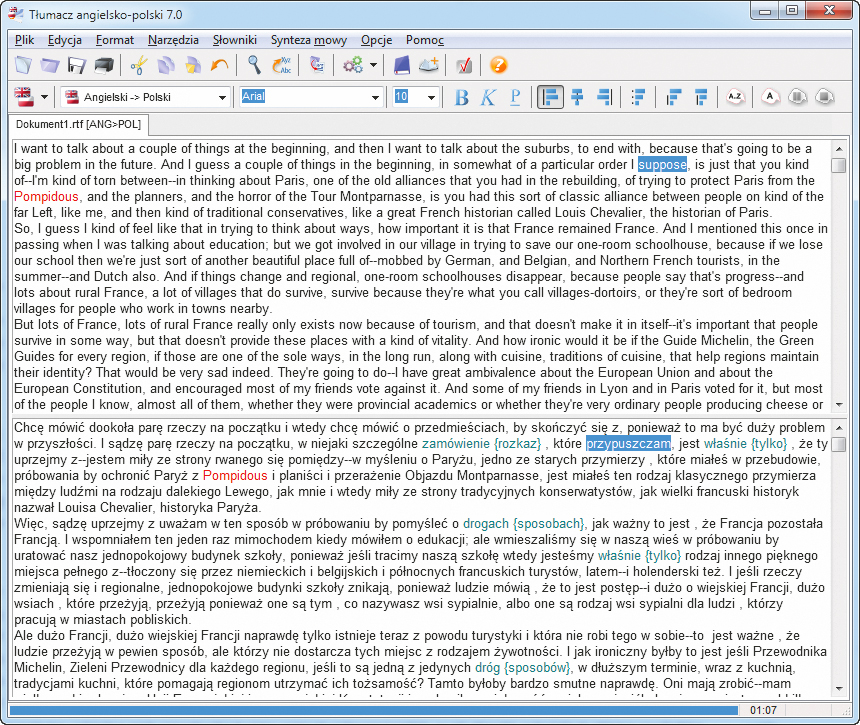The image size is (860, 725).
Task: Open the Arial font name dropdown
Action: point(375,97)
